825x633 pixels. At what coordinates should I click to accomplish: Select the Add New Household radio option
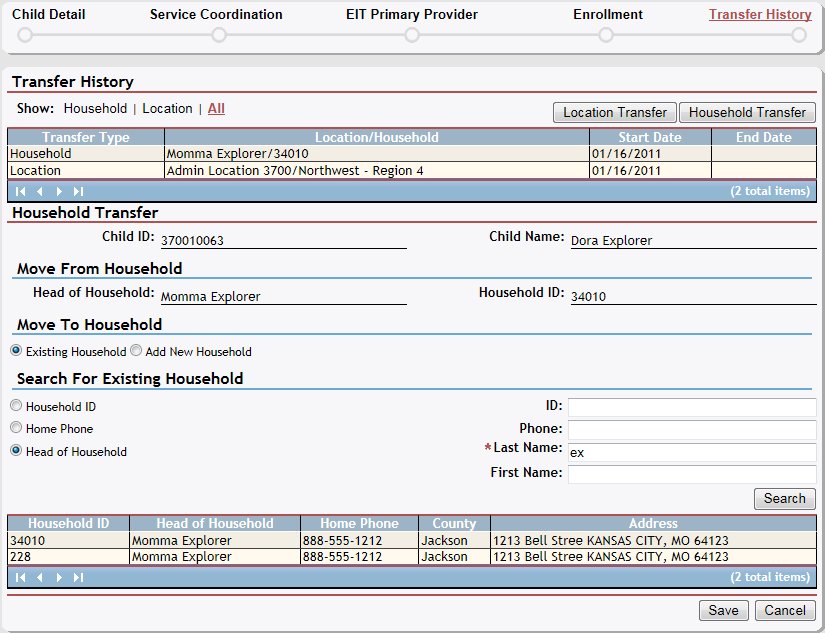pos(137,351)
